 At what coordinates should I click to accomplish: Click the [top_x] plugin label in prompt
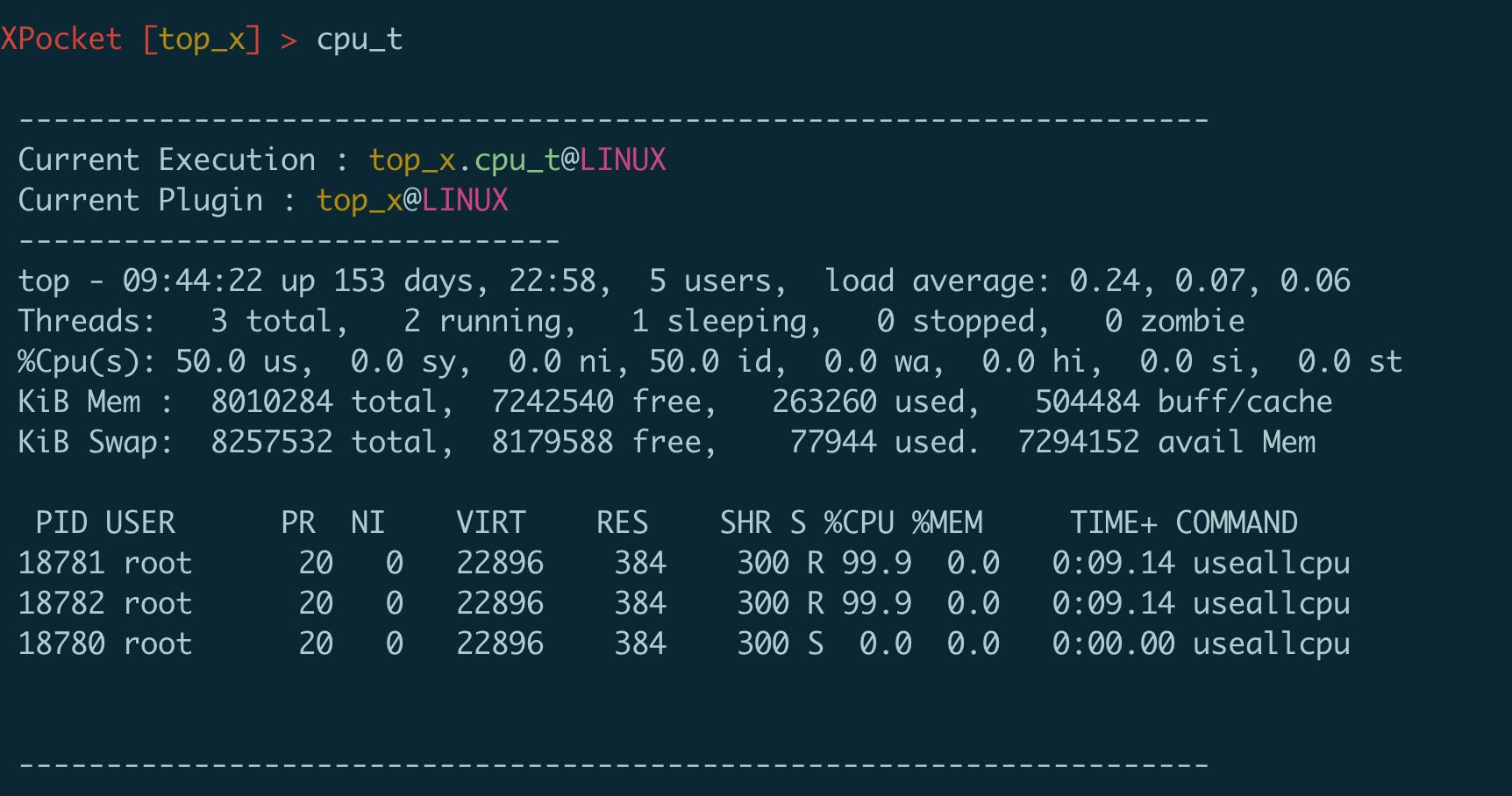(202, 40)
